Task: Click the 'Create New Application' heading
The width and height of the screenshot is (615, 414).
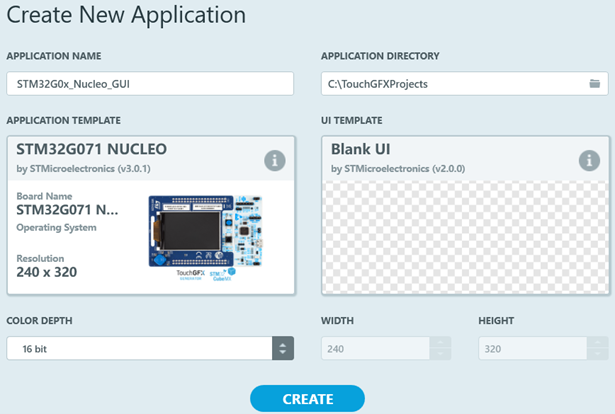Action: pyautogui.click(x=126, y=16)
